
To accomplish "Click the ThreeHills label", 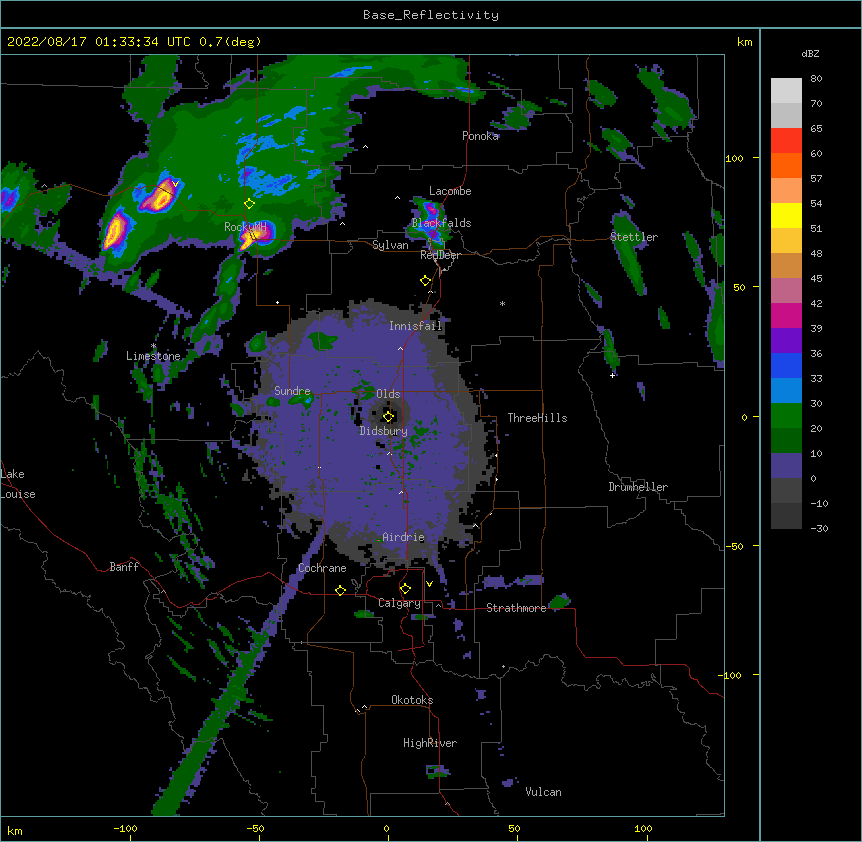I will click(x=537, y=418).
